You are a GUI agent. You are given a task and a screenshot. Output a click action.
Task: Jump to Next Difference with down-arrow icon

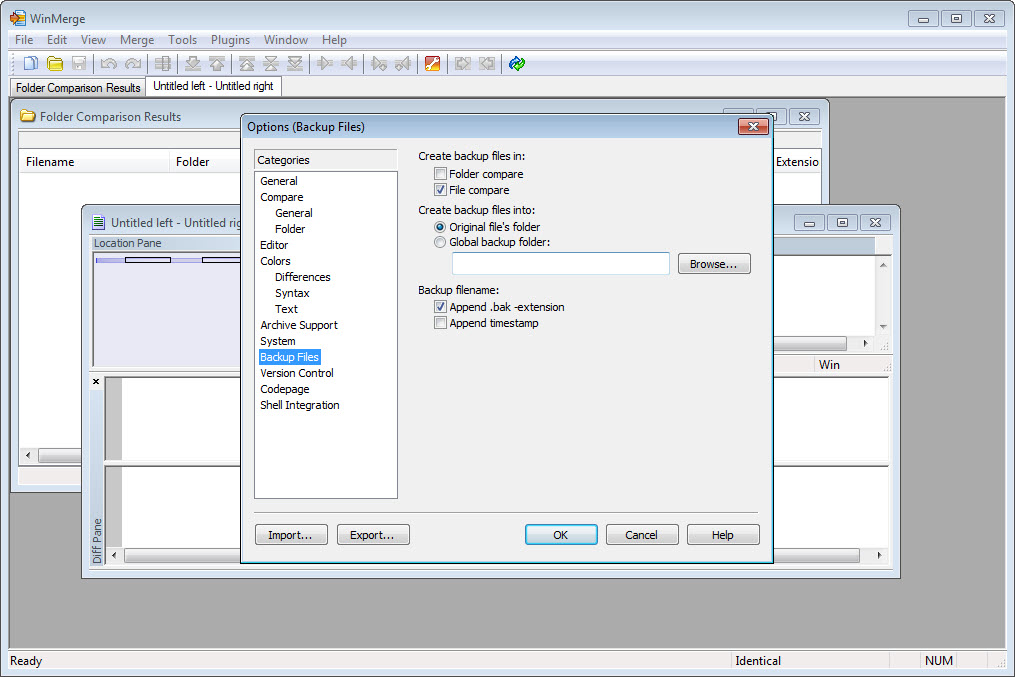[x=193, y=63]
